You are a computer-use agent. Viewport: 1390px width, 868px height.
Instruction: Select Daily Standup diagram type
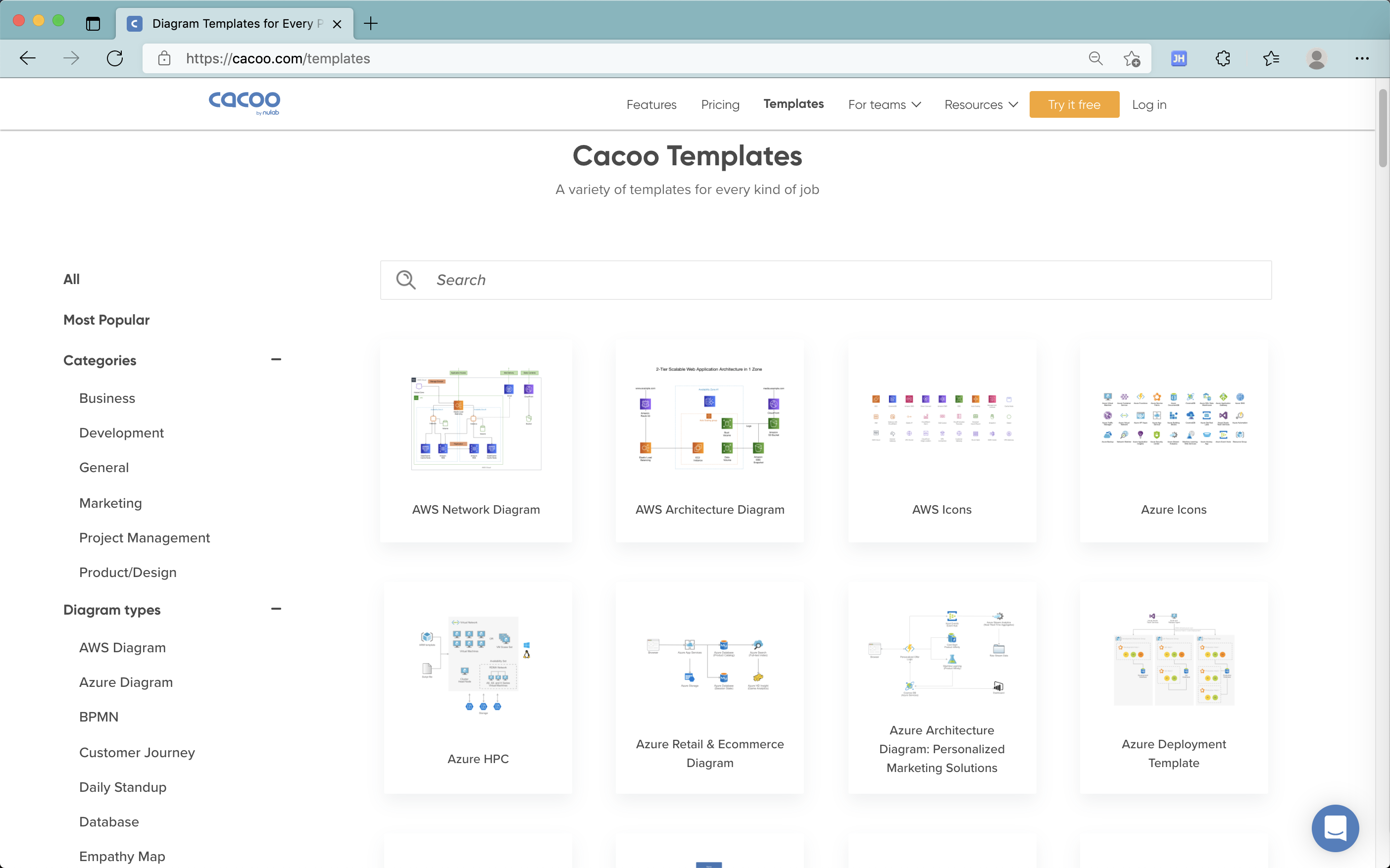tap(123, 787)
